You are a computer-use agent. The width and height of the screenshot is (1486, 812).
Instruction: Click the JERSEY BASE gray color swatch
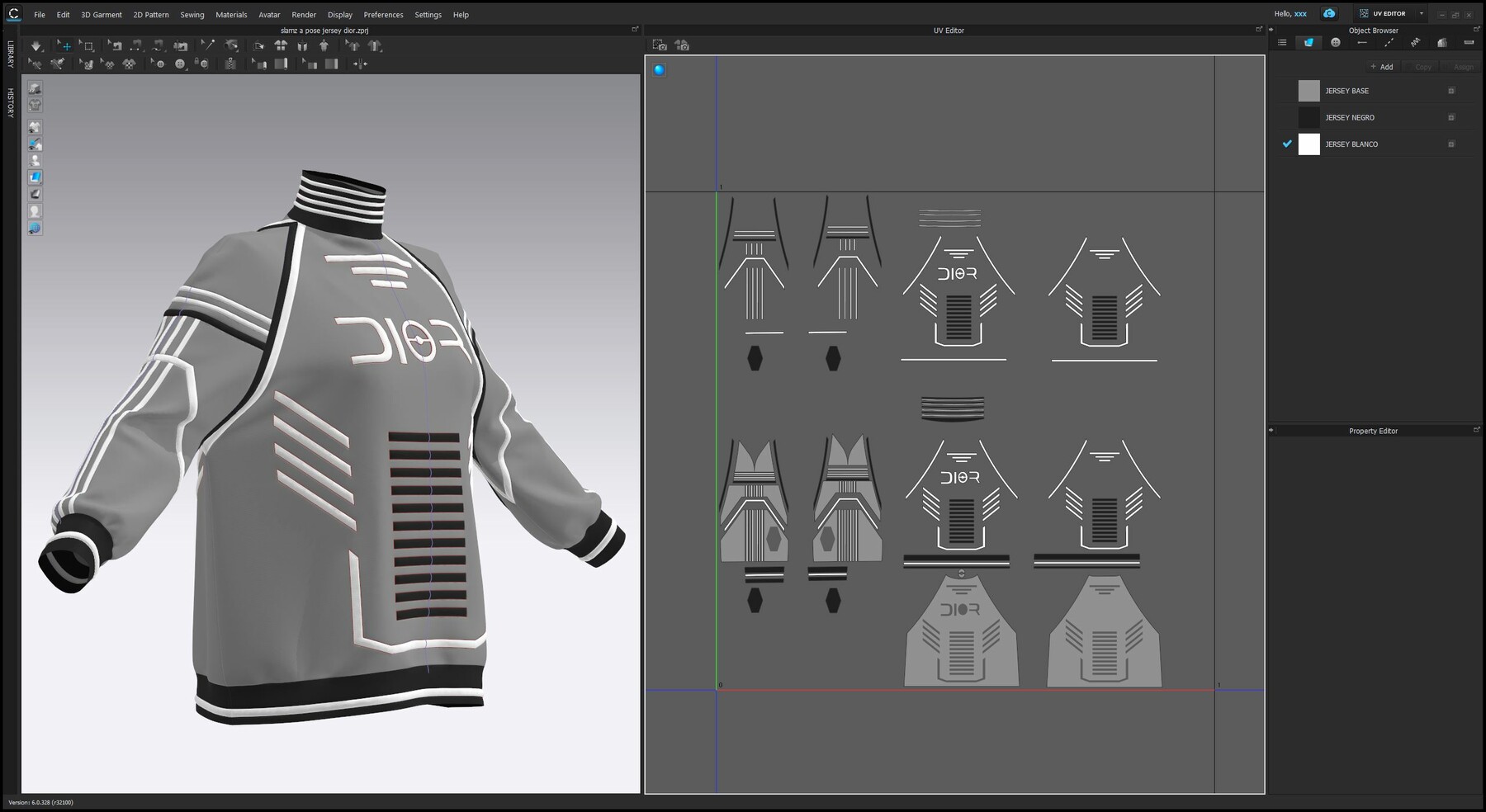(1309, 91)
